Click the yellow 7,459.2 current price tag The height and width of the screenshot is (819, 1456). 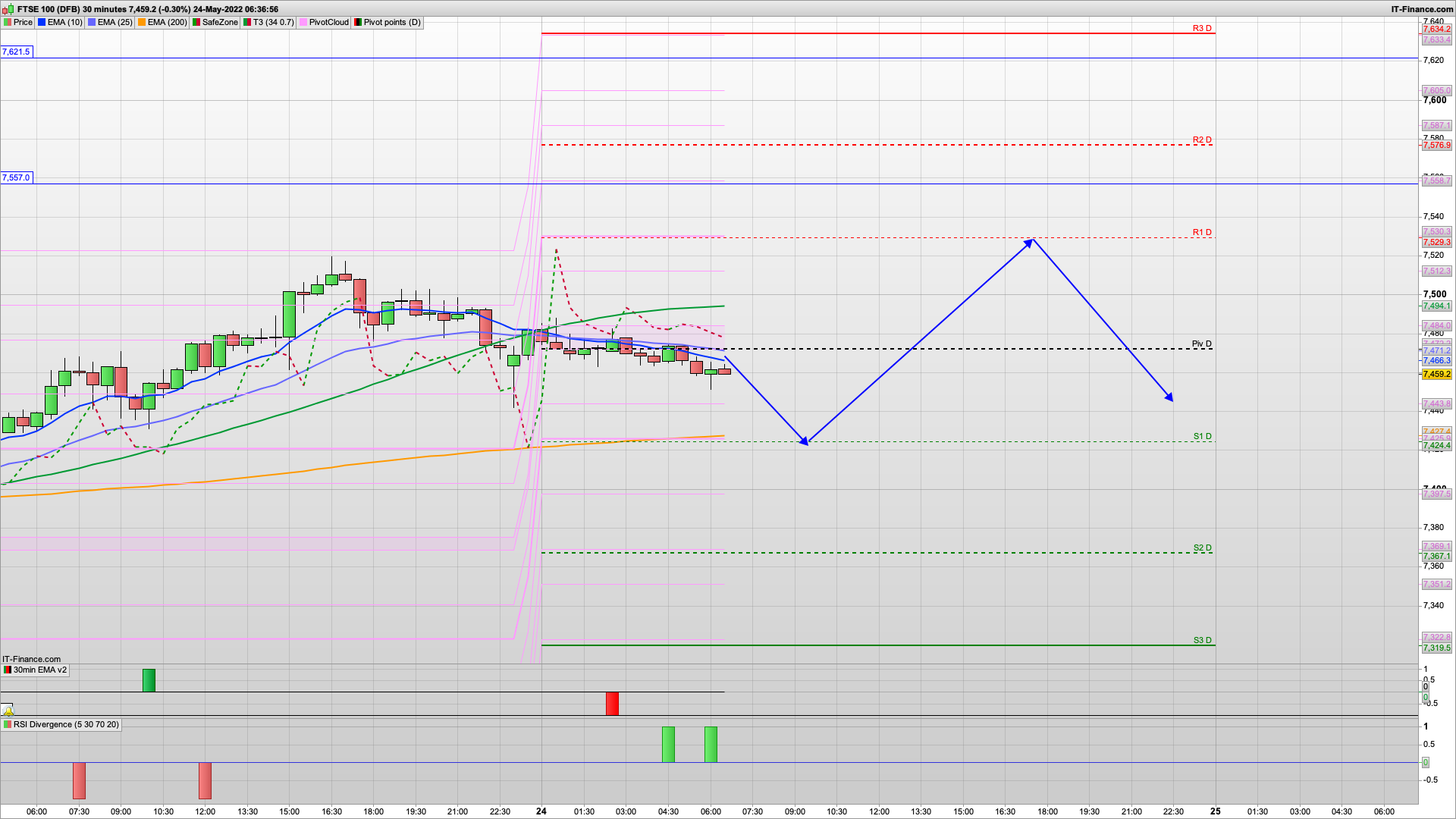pos(1436,374)
